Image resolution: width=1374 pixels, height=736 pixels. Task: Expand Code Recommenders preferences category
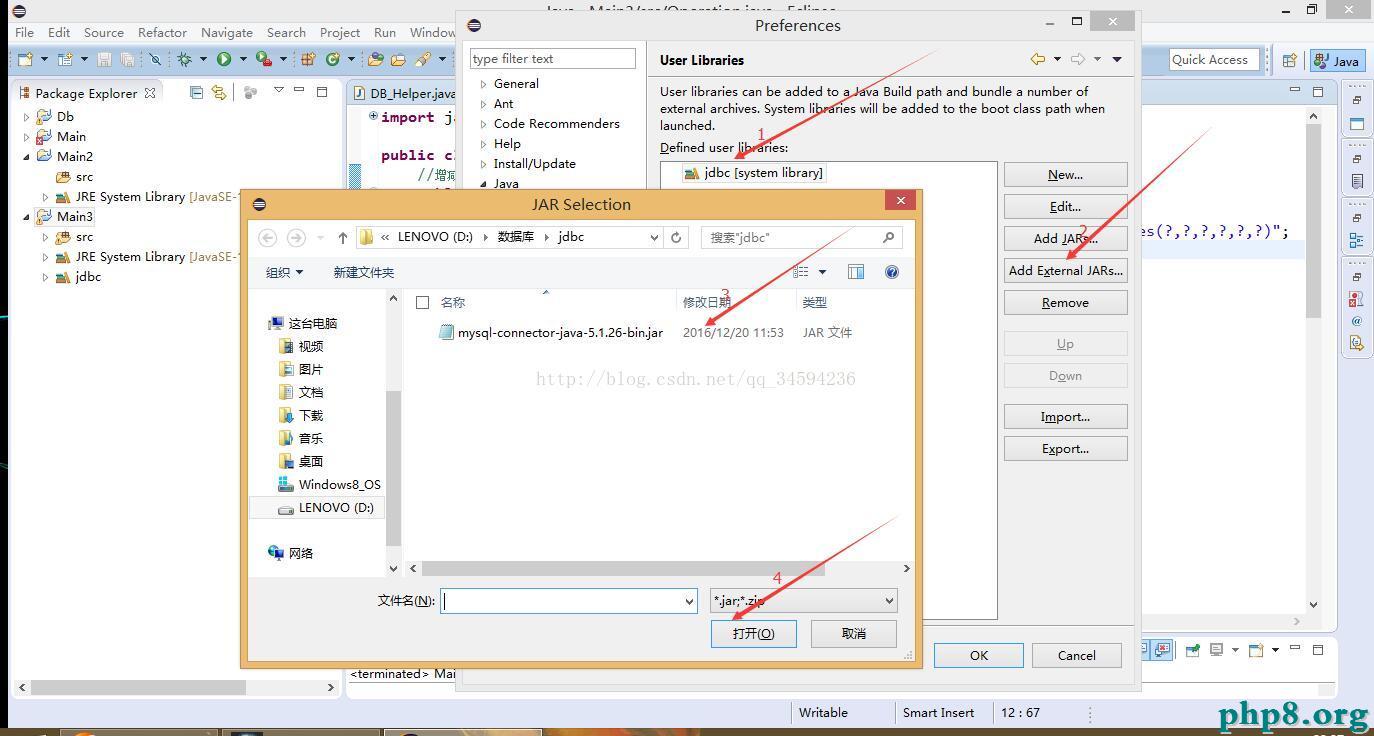(x=483, y=124)
